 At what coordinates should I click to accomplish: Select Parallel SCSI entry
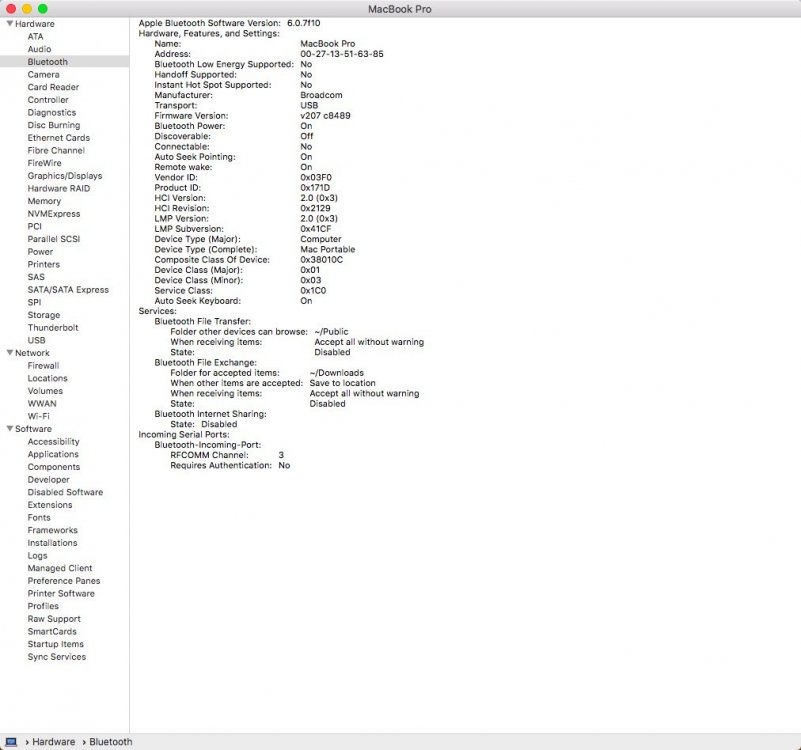click(54, 239)
